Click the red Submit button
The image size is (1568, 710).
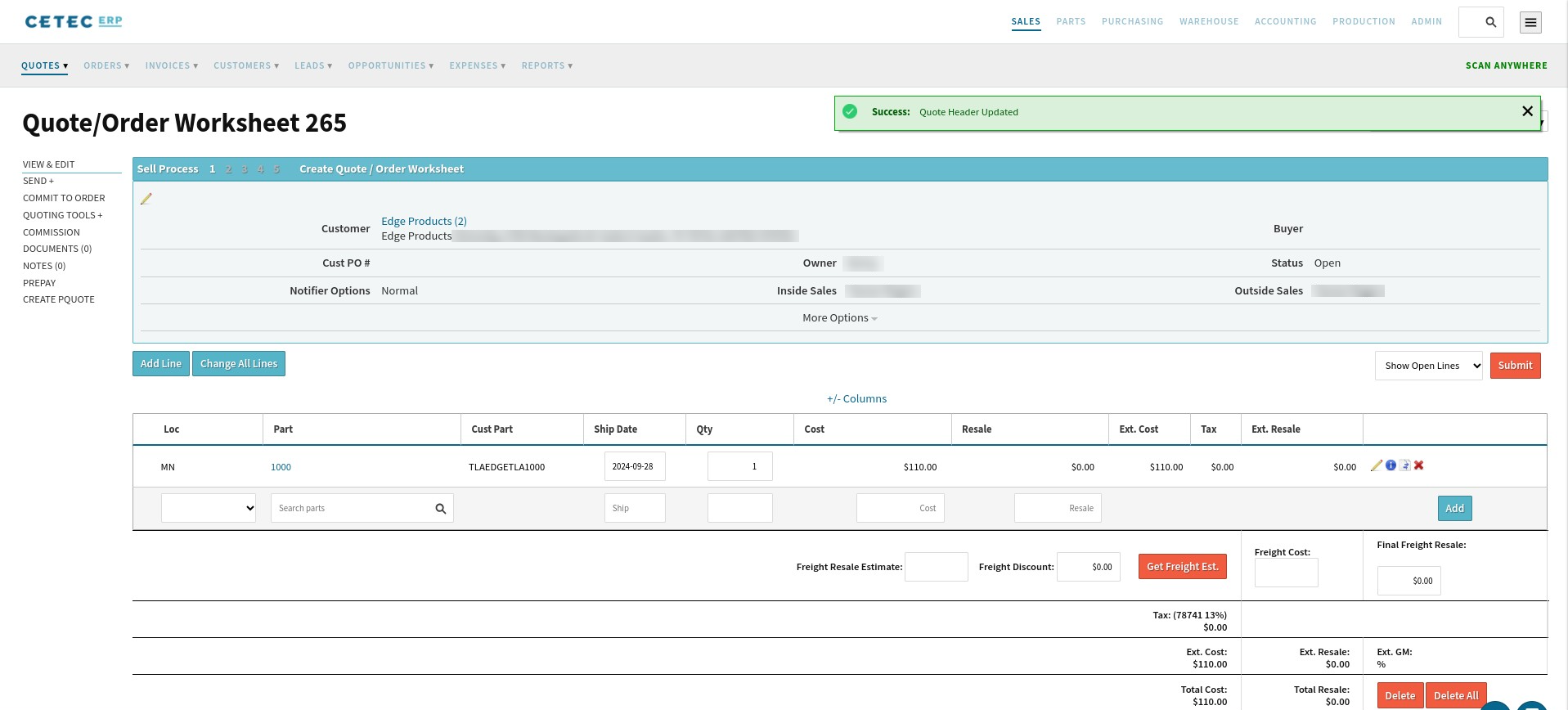click(1516, 366)
